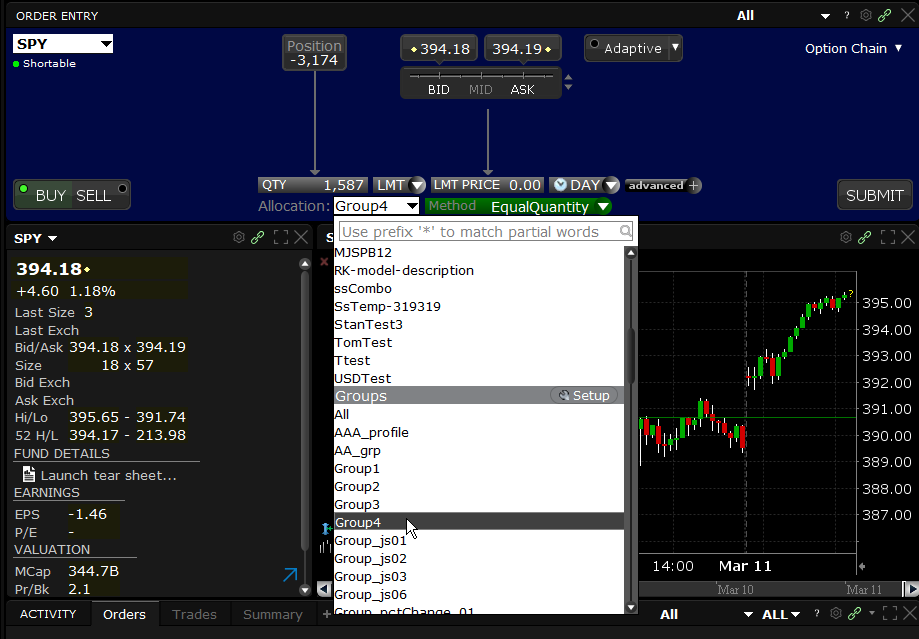Viewport: 919px width, 639px height.
Task: Open Option Chain dropdown
Action: pyautogui.click(x=853, y=49)
